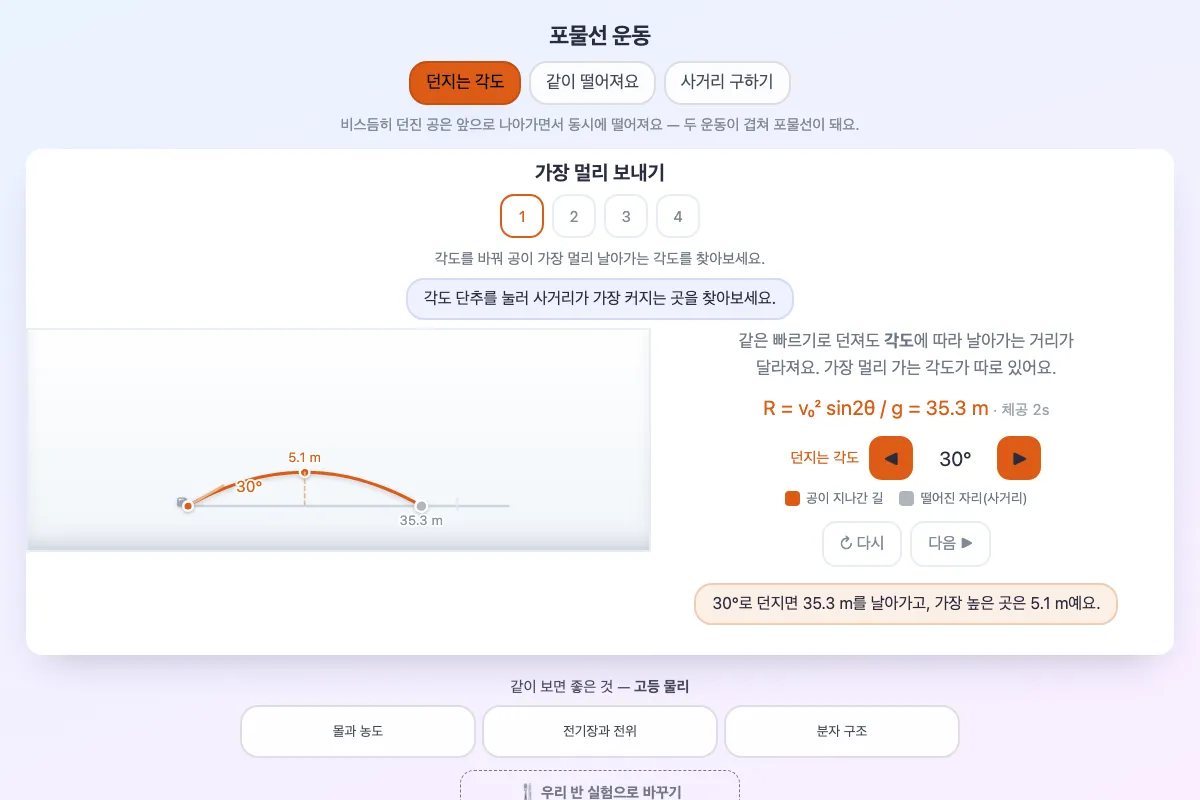Click the gray landing point marker

422,506
